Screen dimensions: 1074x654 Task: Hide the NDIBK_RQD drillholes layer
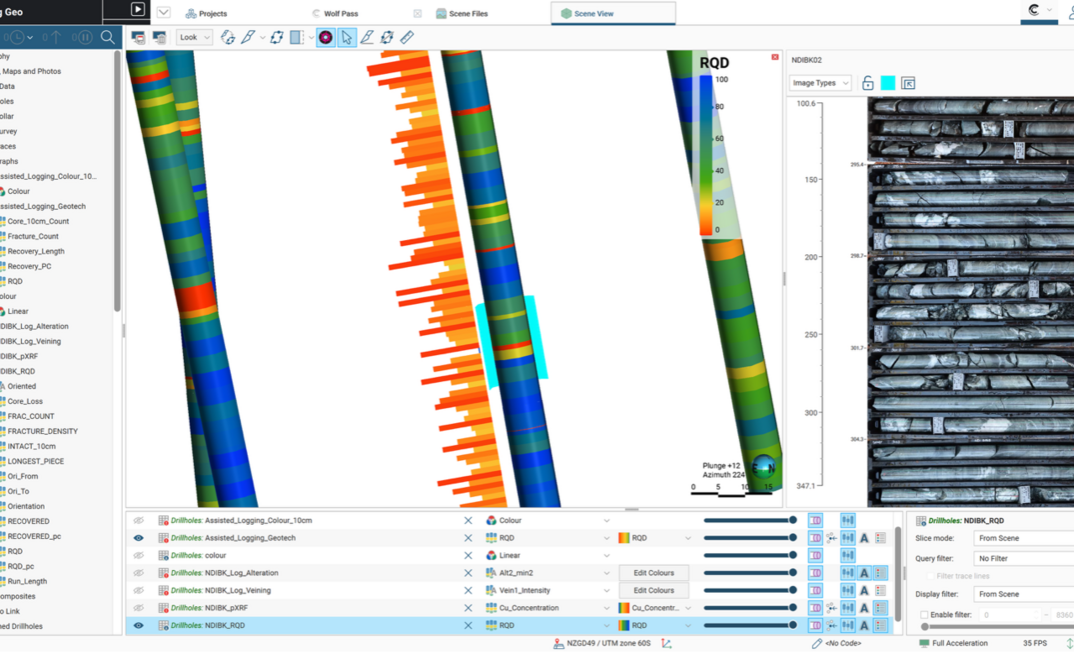point(138,625)
